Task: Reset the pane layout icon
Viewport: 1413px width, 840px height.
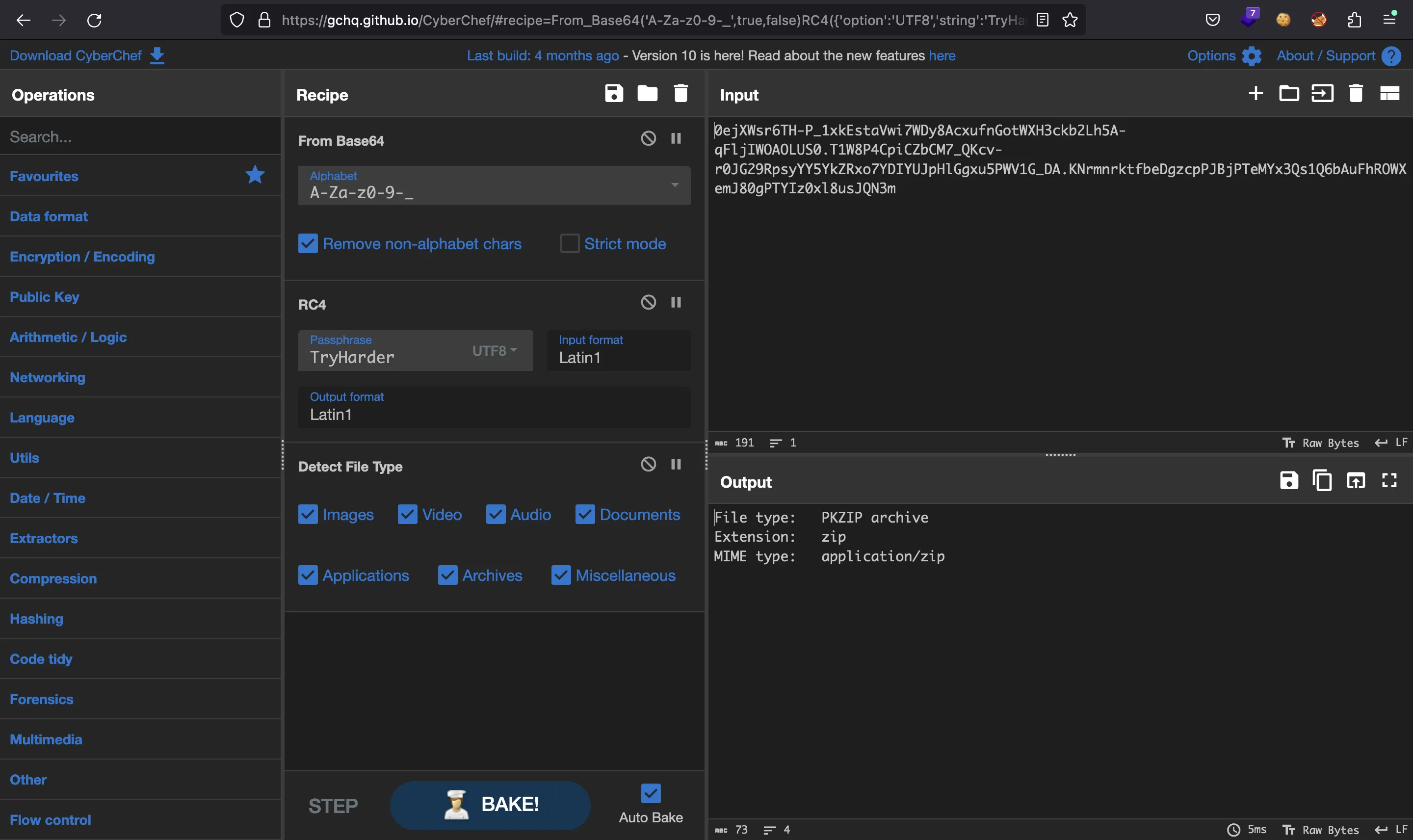Action: (x=1389, y=93)
